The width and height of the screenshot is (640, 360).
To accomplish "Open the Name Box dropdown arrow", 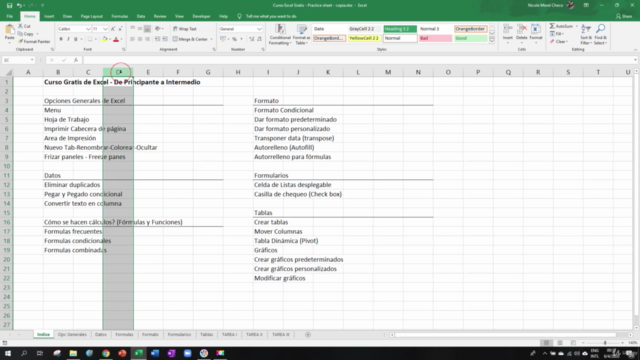I will click(x=32, y=60).
